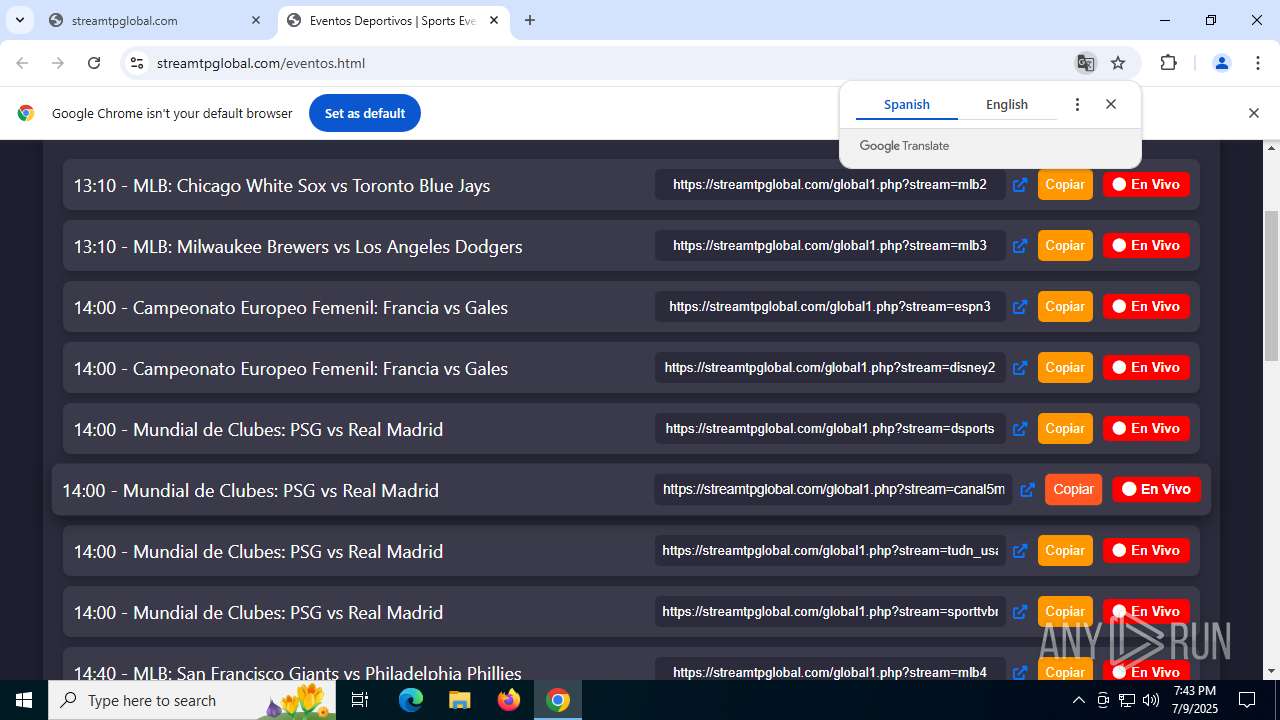Open the Windows Start menu
The width and height of the screenshot is (1280, 720).
click(x=24, y=700)
